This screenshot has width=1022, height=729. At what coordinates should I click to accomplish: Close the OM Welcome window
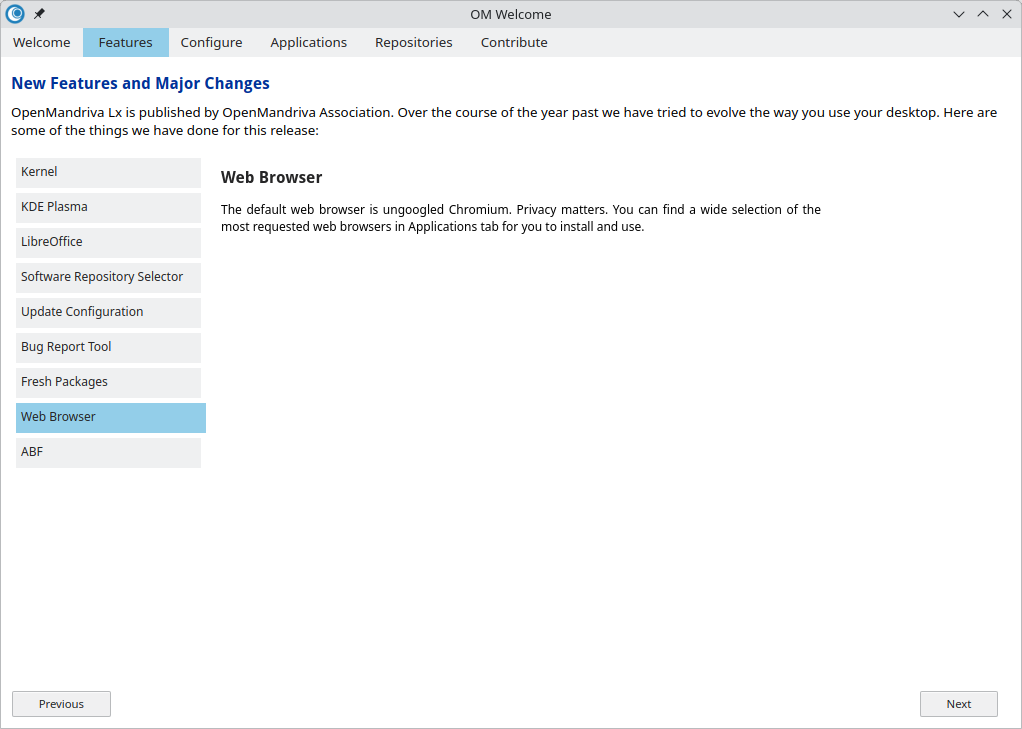[x=1007, y=14]
